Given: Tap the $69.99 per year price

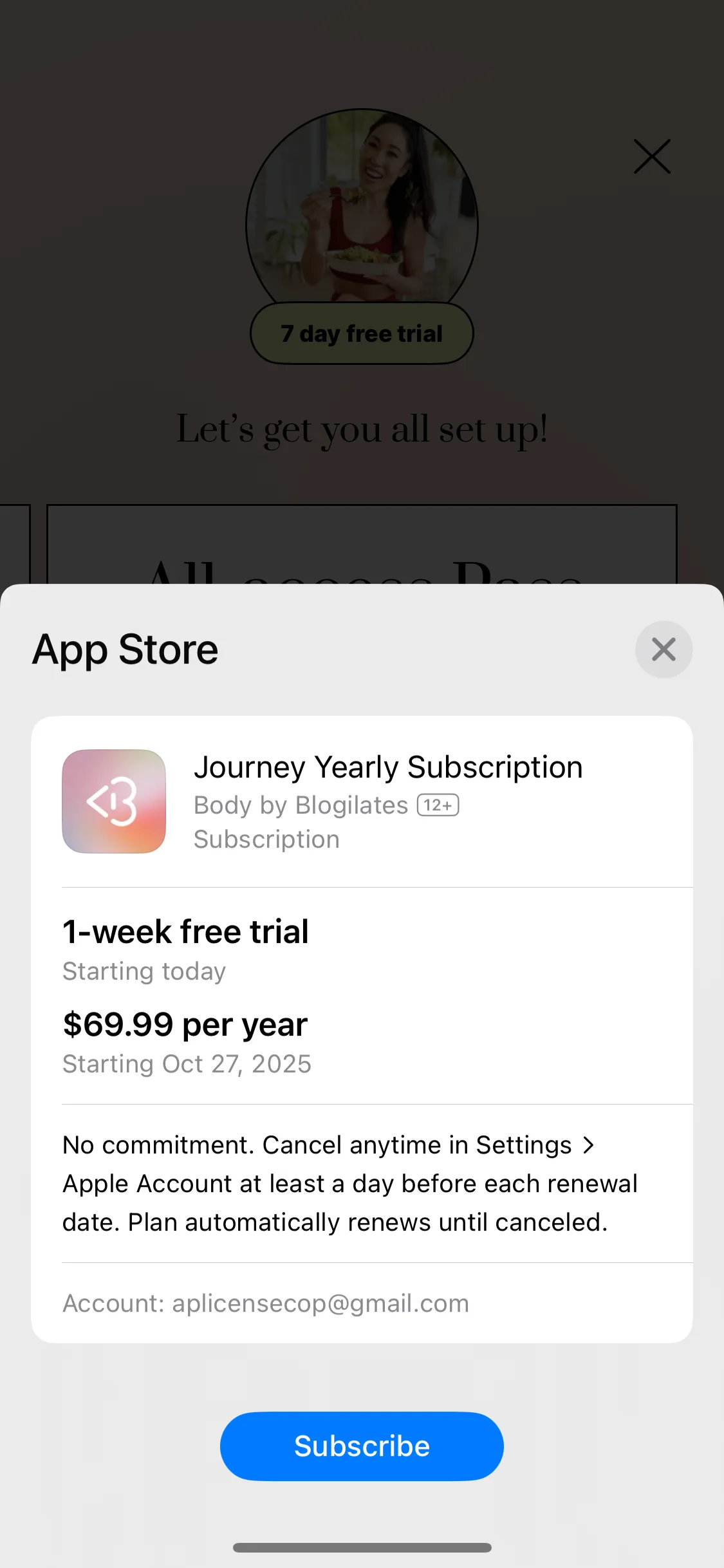Looking at the screenshot, I should (185, 1024).
